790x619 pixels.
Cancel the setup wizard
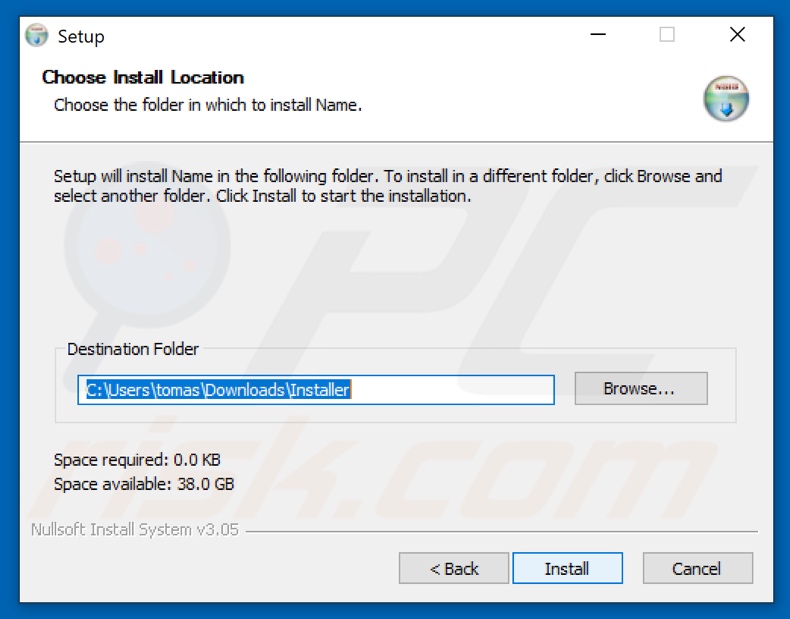click(x=697, y=568)
